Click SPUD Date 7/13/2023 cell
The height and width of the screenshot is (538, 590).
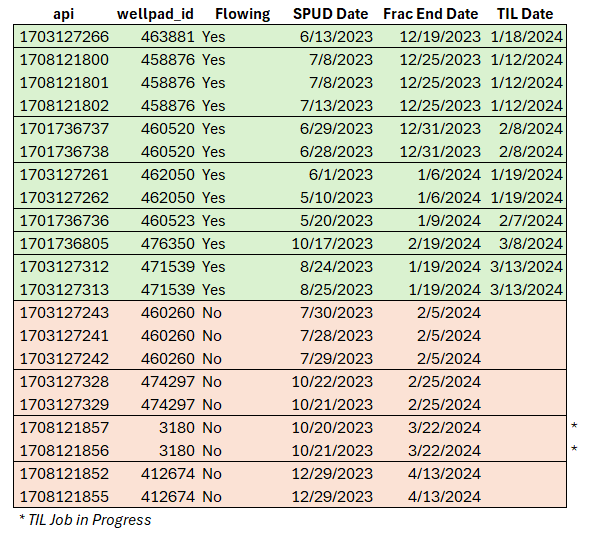pyautogui.click(x=336, y=106)
